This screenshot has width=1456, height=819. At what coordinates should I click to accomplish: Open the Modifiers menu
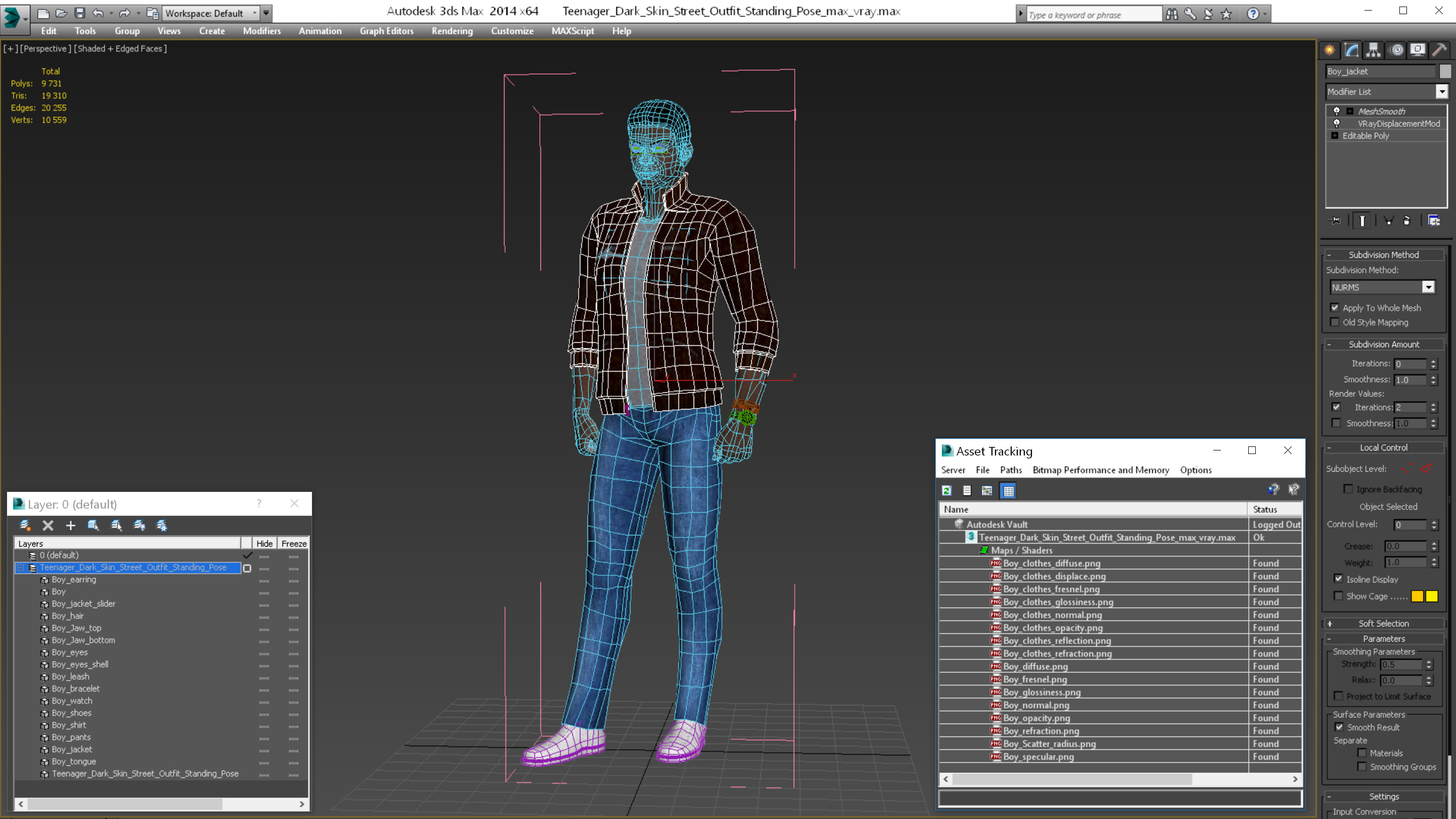tap(262, 31)
